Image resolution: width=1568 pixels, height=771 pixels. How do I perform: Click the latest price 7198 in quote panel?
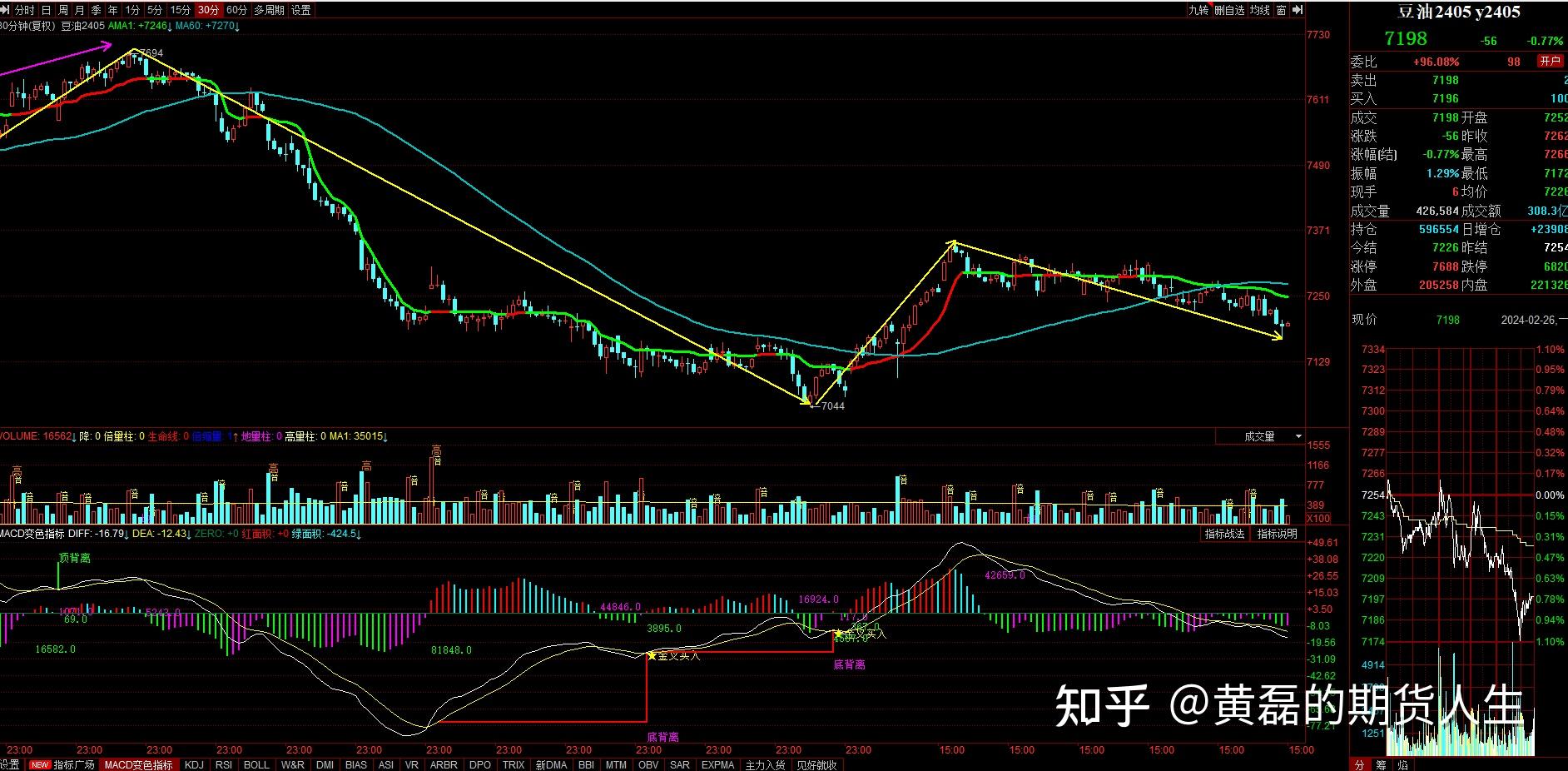coord(1406,39)
